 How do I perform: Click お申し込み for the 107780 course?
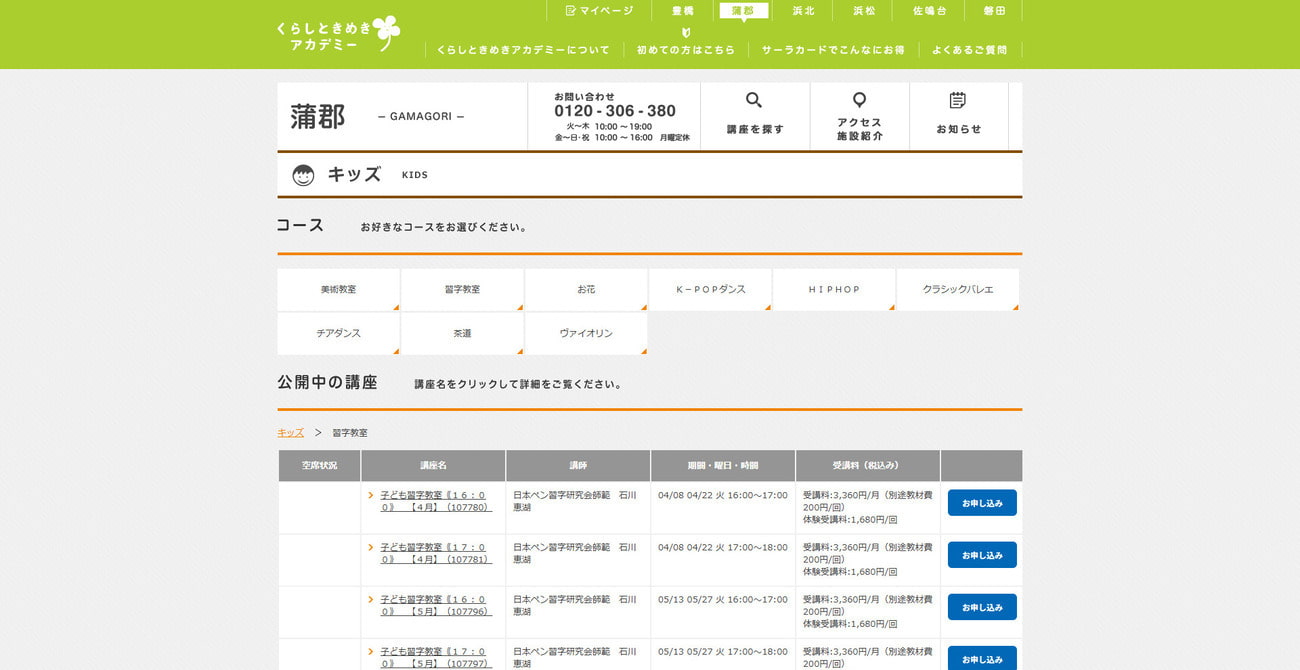[x=982, y=503]
